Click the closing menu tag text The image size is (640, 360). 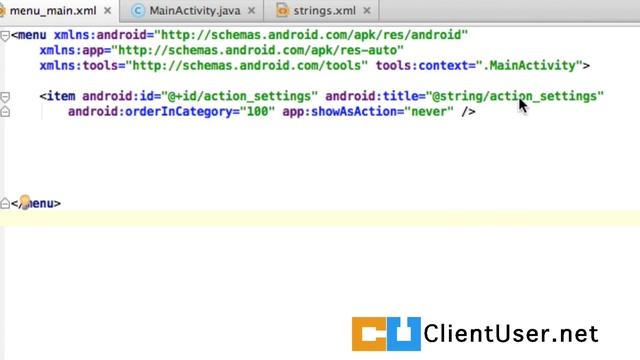point(36,203)
